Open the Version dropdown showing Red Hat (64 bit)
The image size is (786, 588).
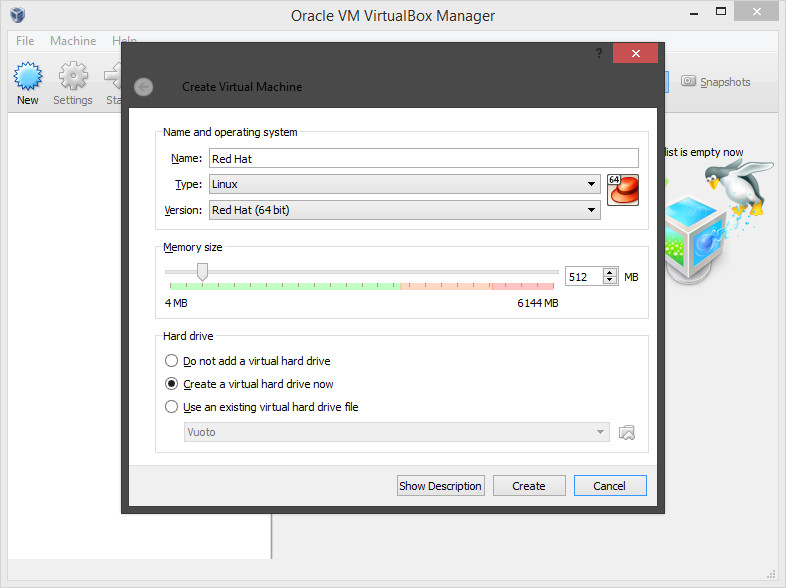tap(405, 210)
